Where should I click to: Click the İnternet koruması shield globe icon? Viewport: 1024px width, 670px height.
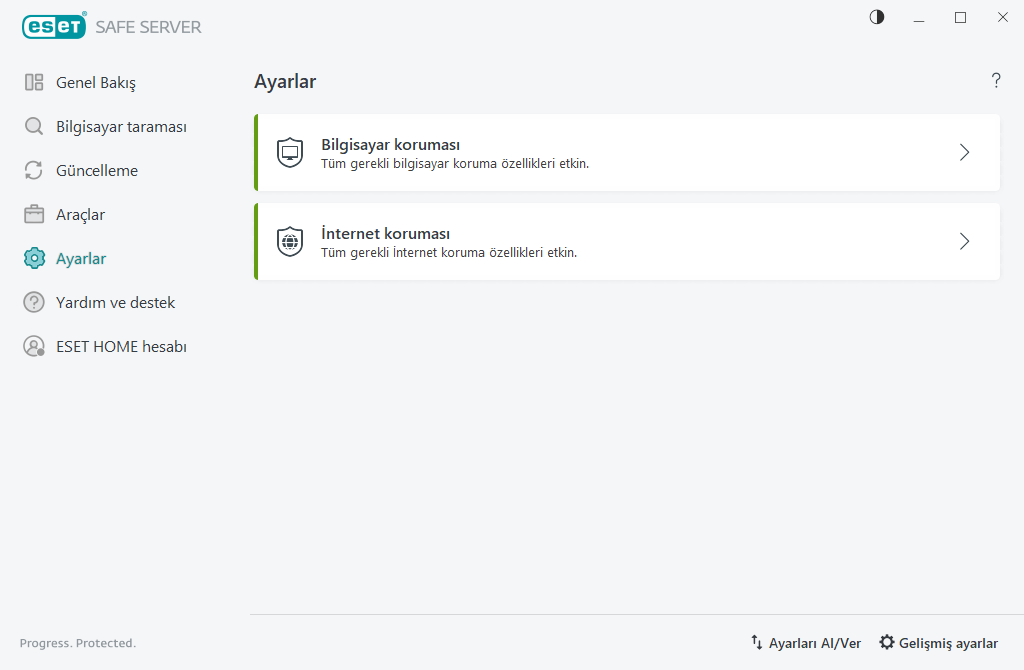pos(290,242)
